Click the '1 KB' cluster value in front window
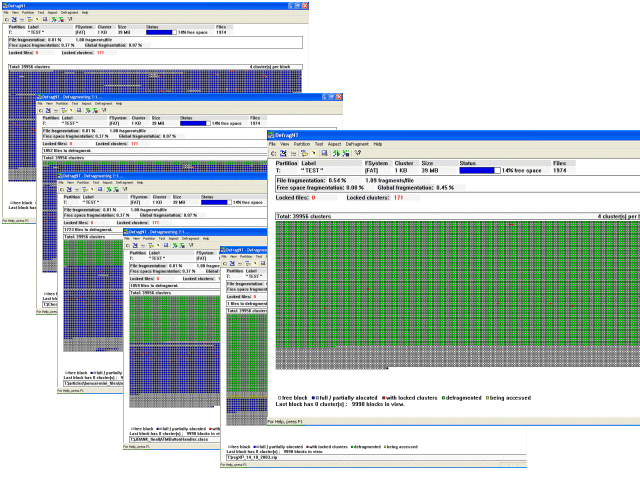 point(401,171)
